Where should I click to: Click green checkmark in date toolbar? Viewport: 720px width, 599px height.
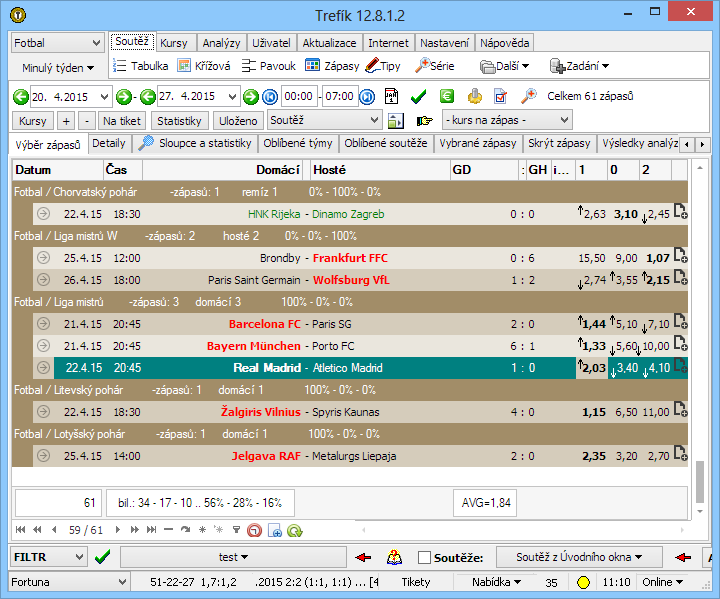tap(418, 96)
